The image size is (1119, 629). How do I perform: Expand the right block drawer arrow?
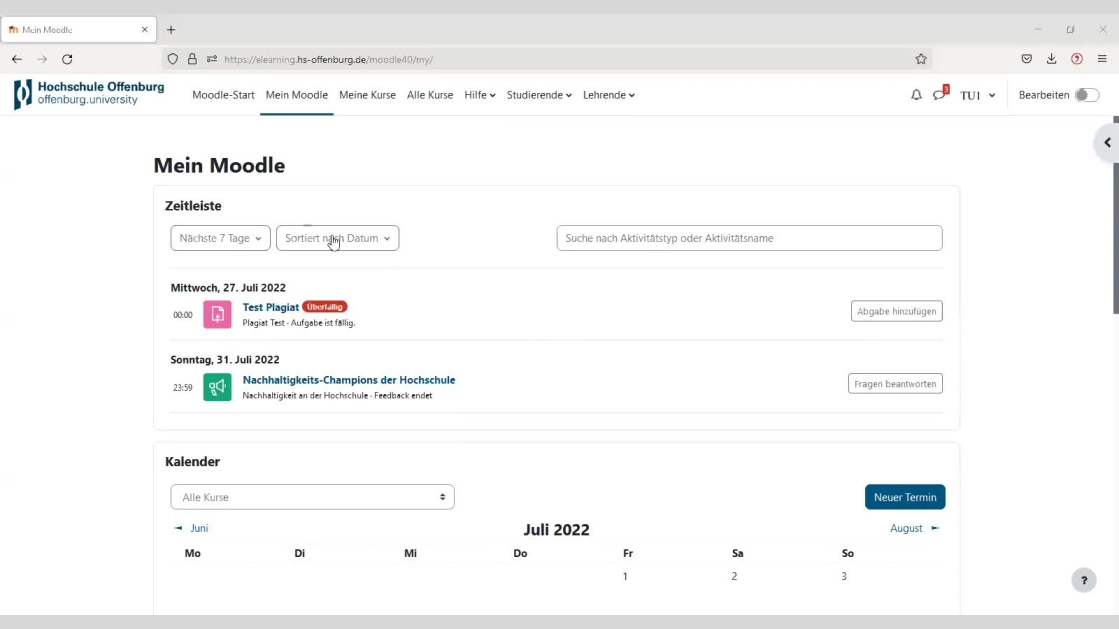pos(1106,143)
